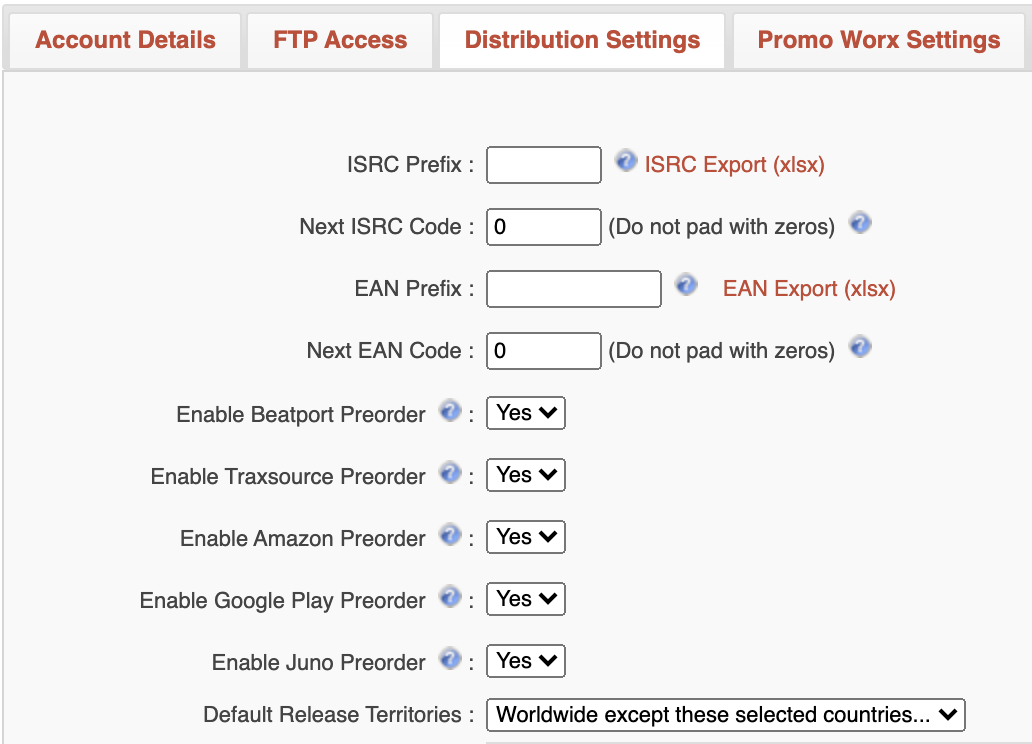Click the EAN Export (xlsx) link
Viewport: 1032px width, 744px height.
click(x=809, y=289)
